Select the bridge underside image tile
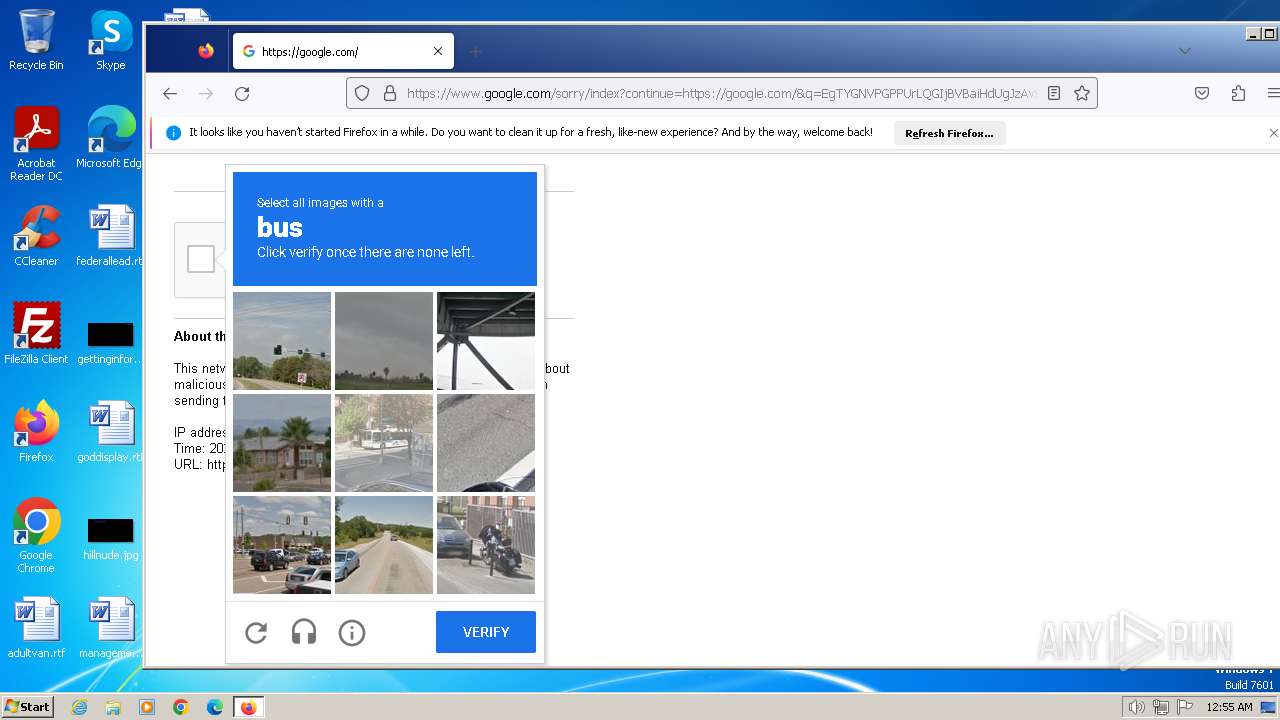 (486, 341)
